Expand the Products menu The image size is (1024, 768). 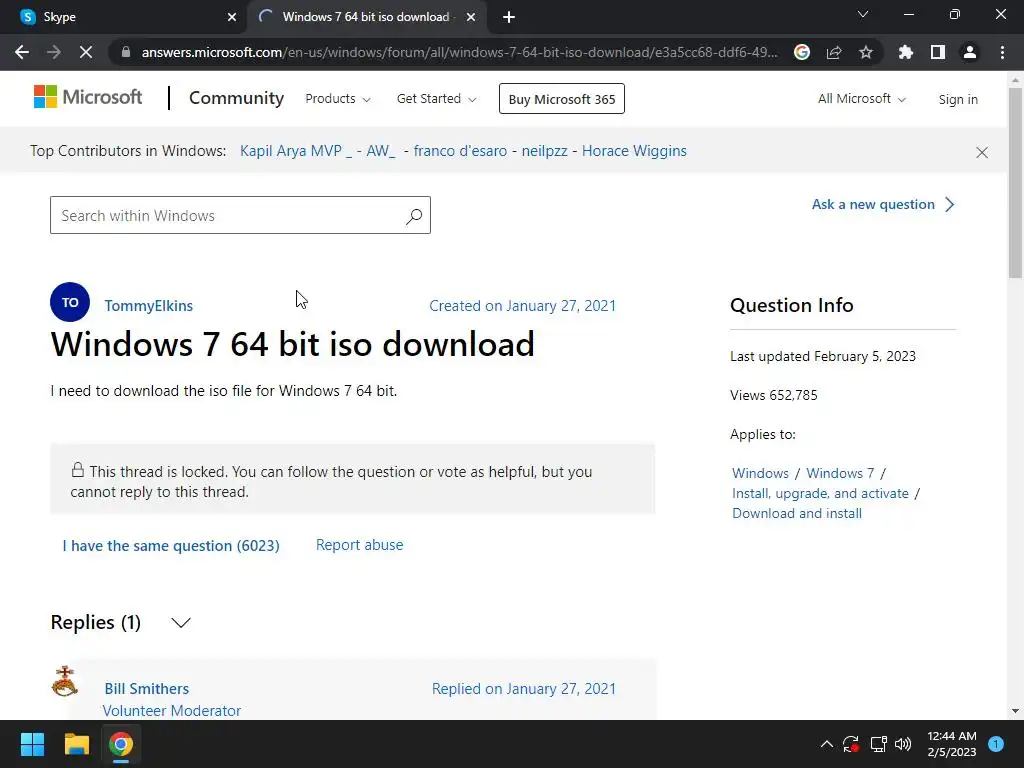338,99
